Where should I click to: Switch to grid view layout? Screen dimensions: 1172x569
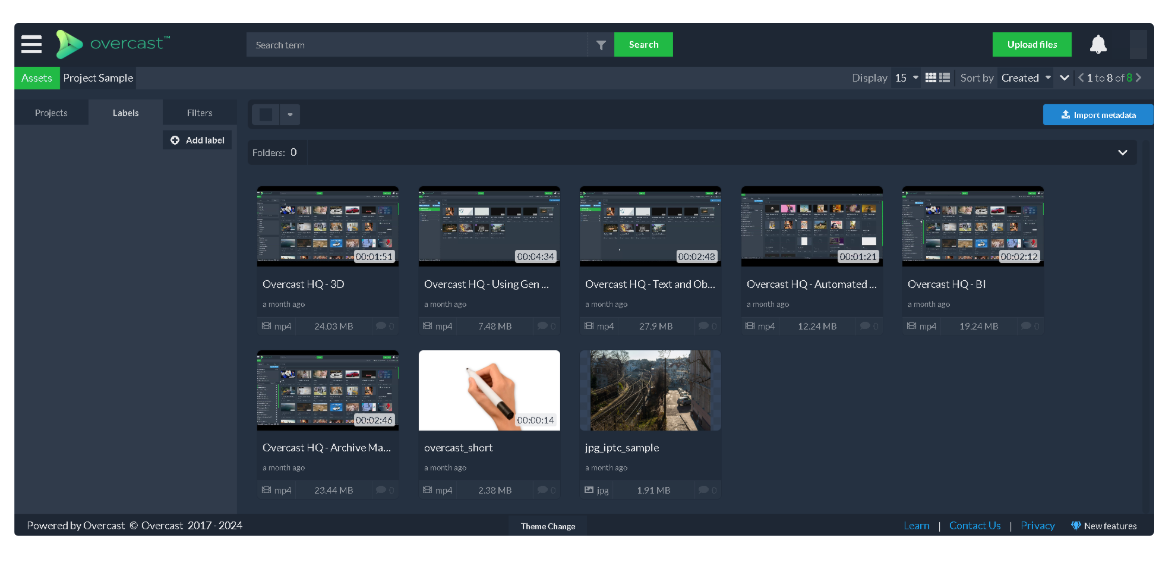click(931, 78)
